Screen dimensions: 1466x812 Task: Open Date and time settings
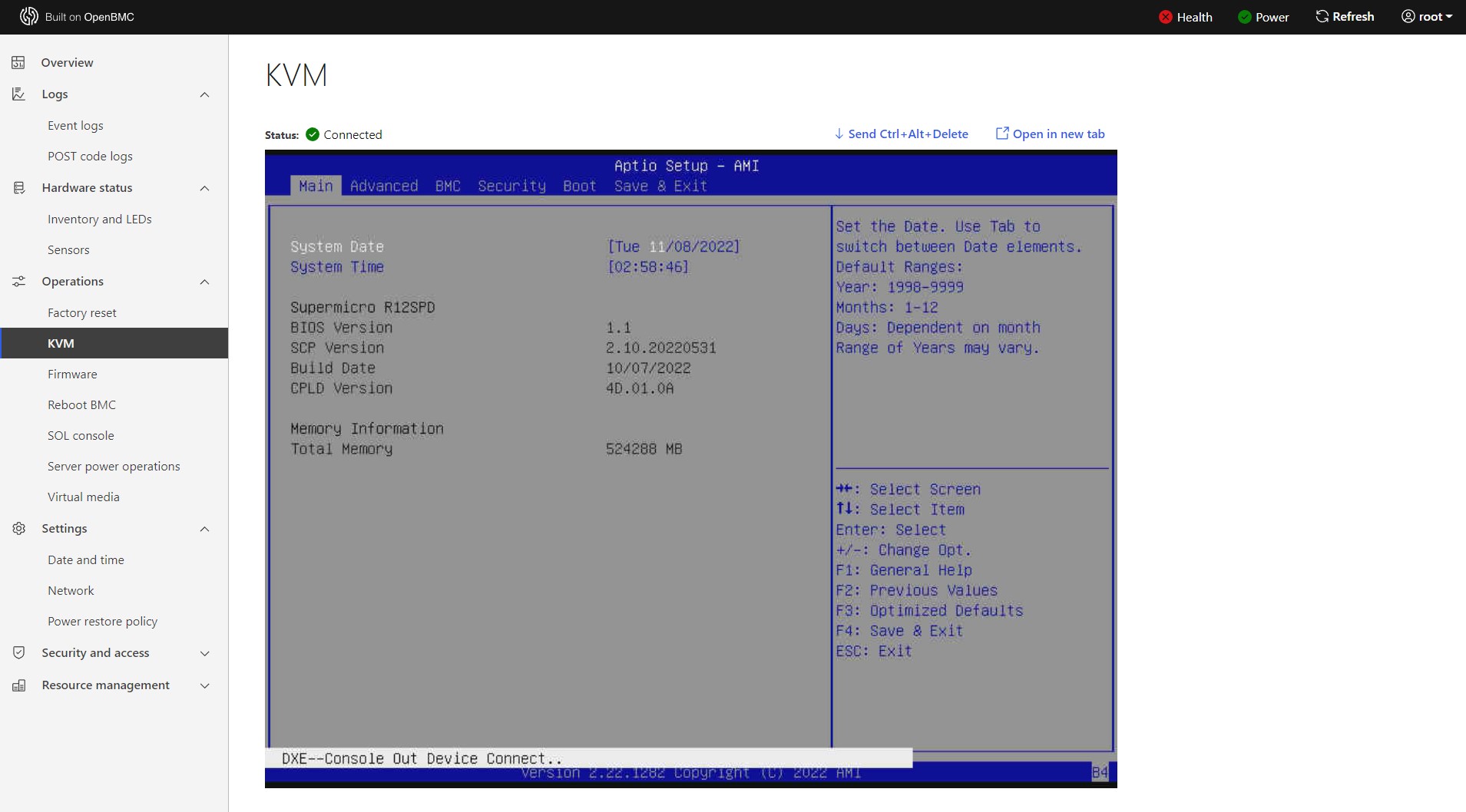coord(114,559)
